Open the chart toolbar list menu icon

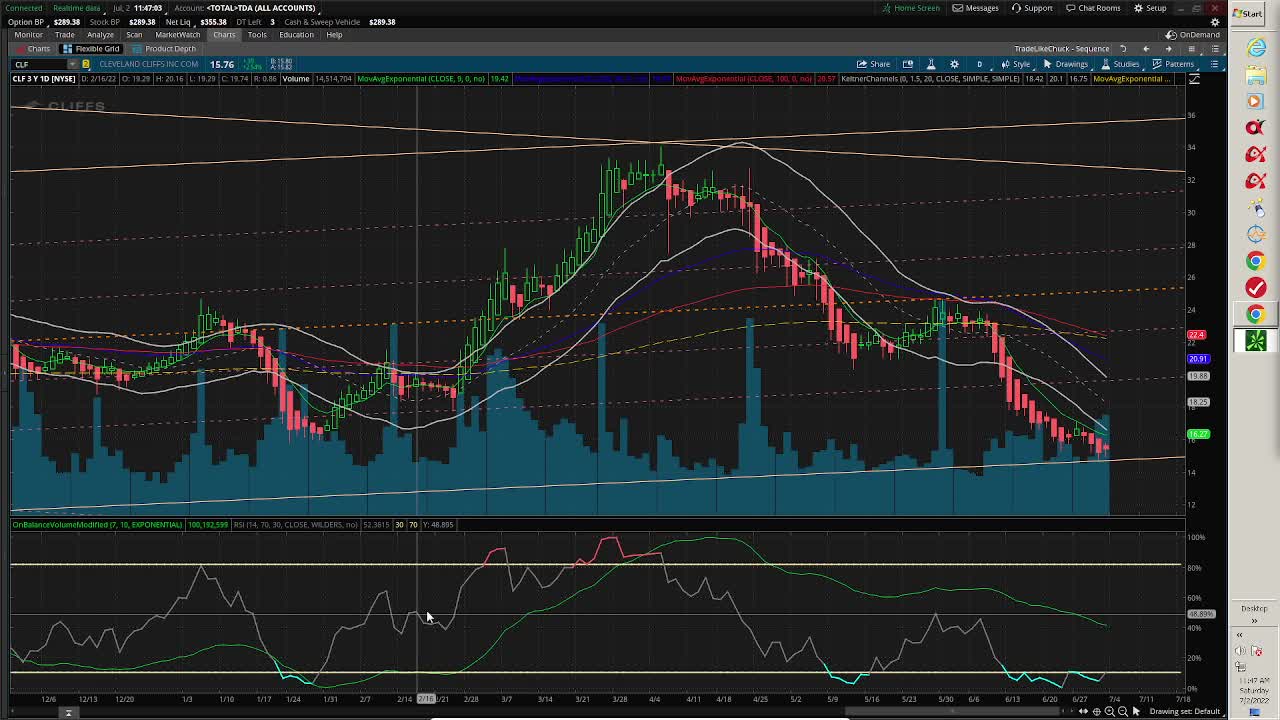point(1214,64)
